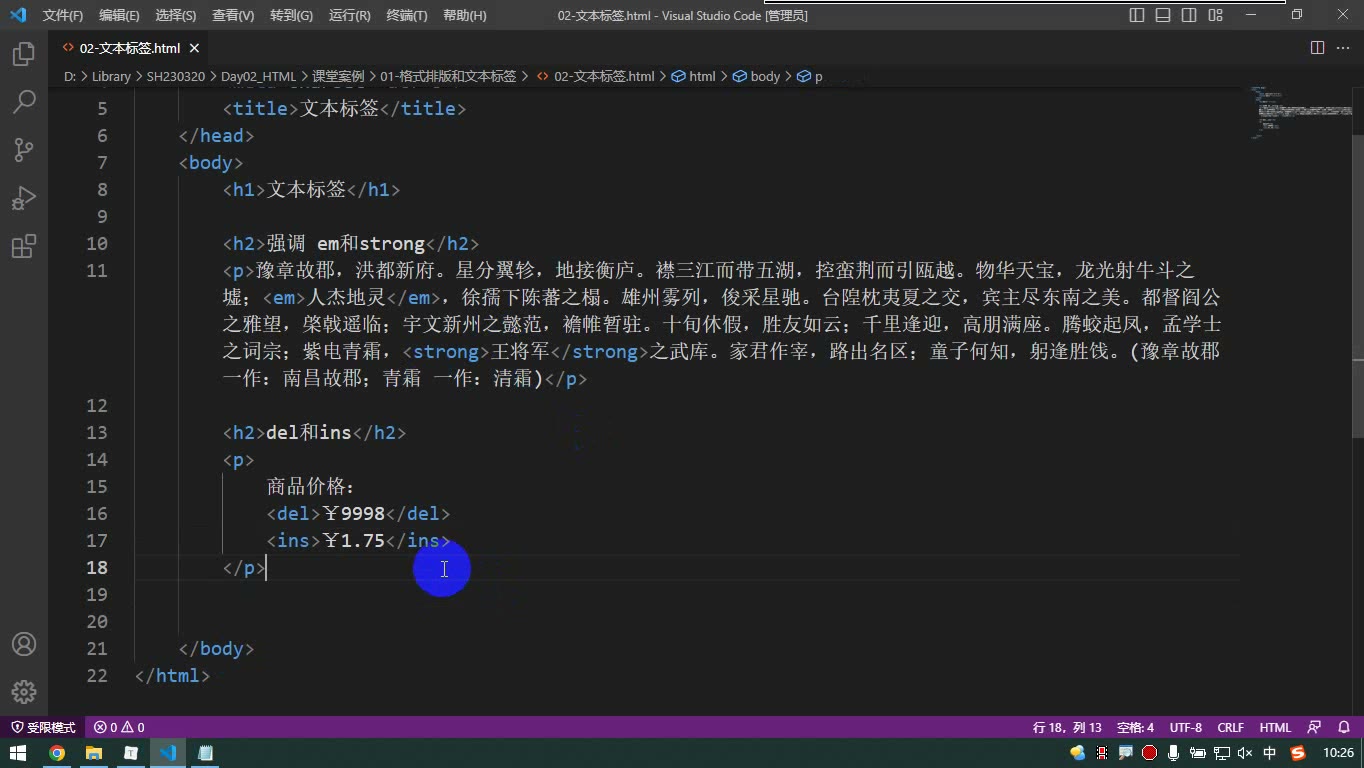Click line and column indicator 行 18, 列 13

tap(1067, 727)
